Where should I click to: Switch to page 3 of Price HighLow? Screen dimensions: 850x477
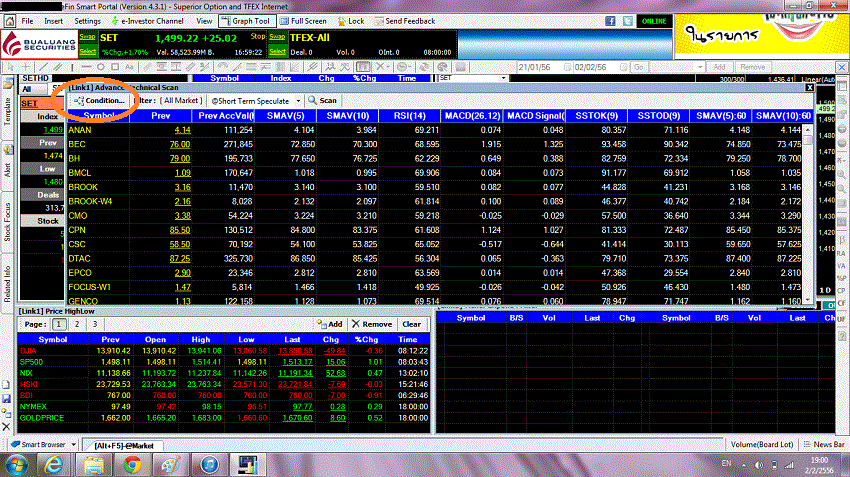[x=95, y=324]
